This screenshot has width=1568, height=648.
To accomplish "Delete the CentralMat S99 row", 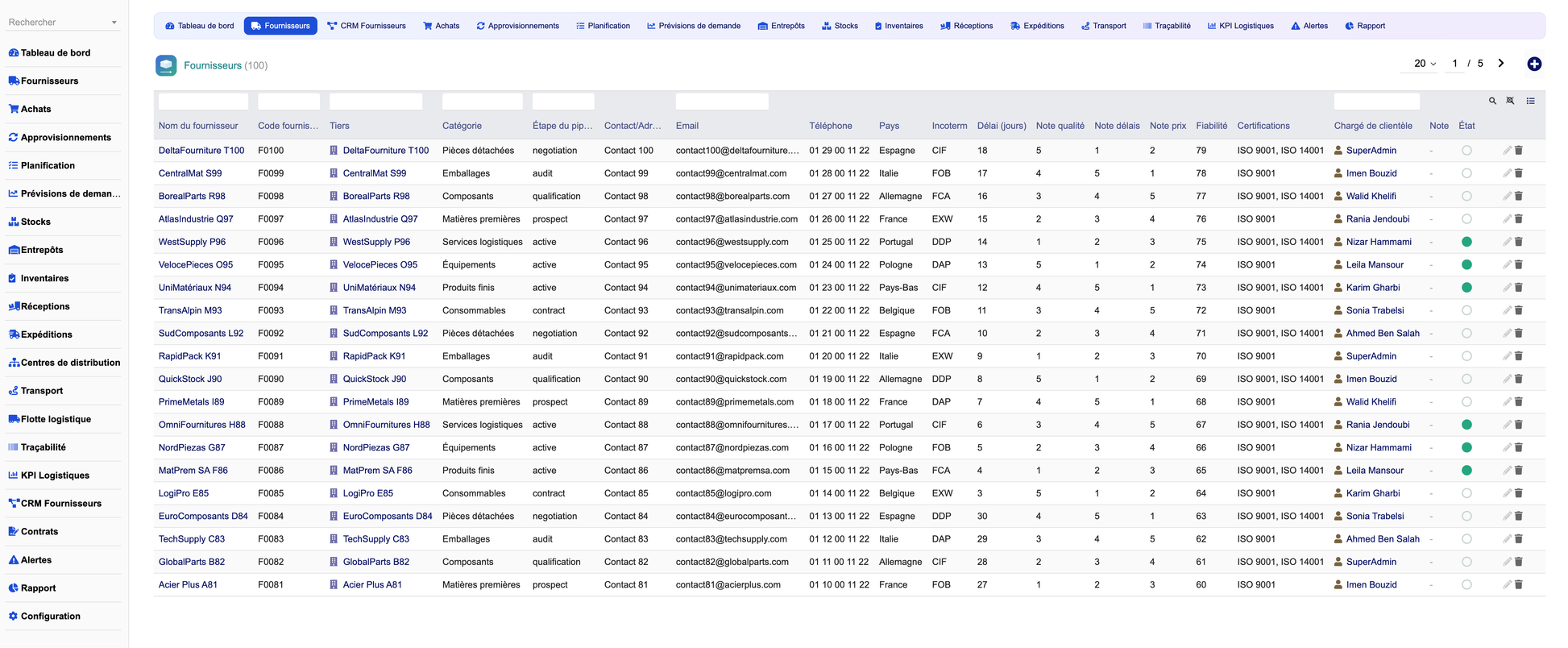I will coord(1519,173).
